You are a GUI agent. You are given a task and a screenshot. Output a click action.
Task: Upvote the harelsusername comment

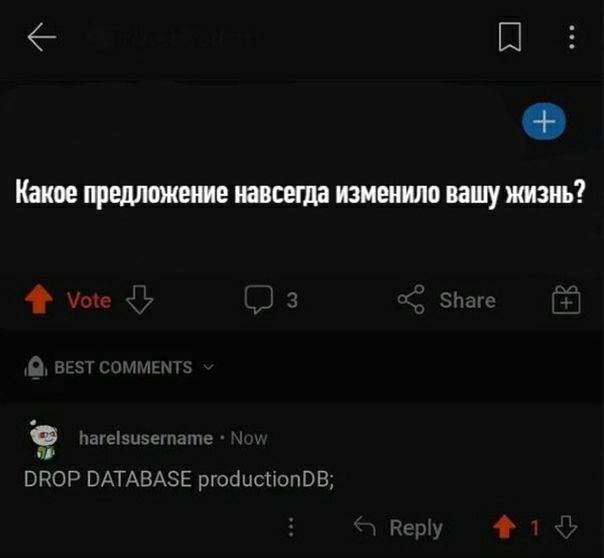pos(504,527)
